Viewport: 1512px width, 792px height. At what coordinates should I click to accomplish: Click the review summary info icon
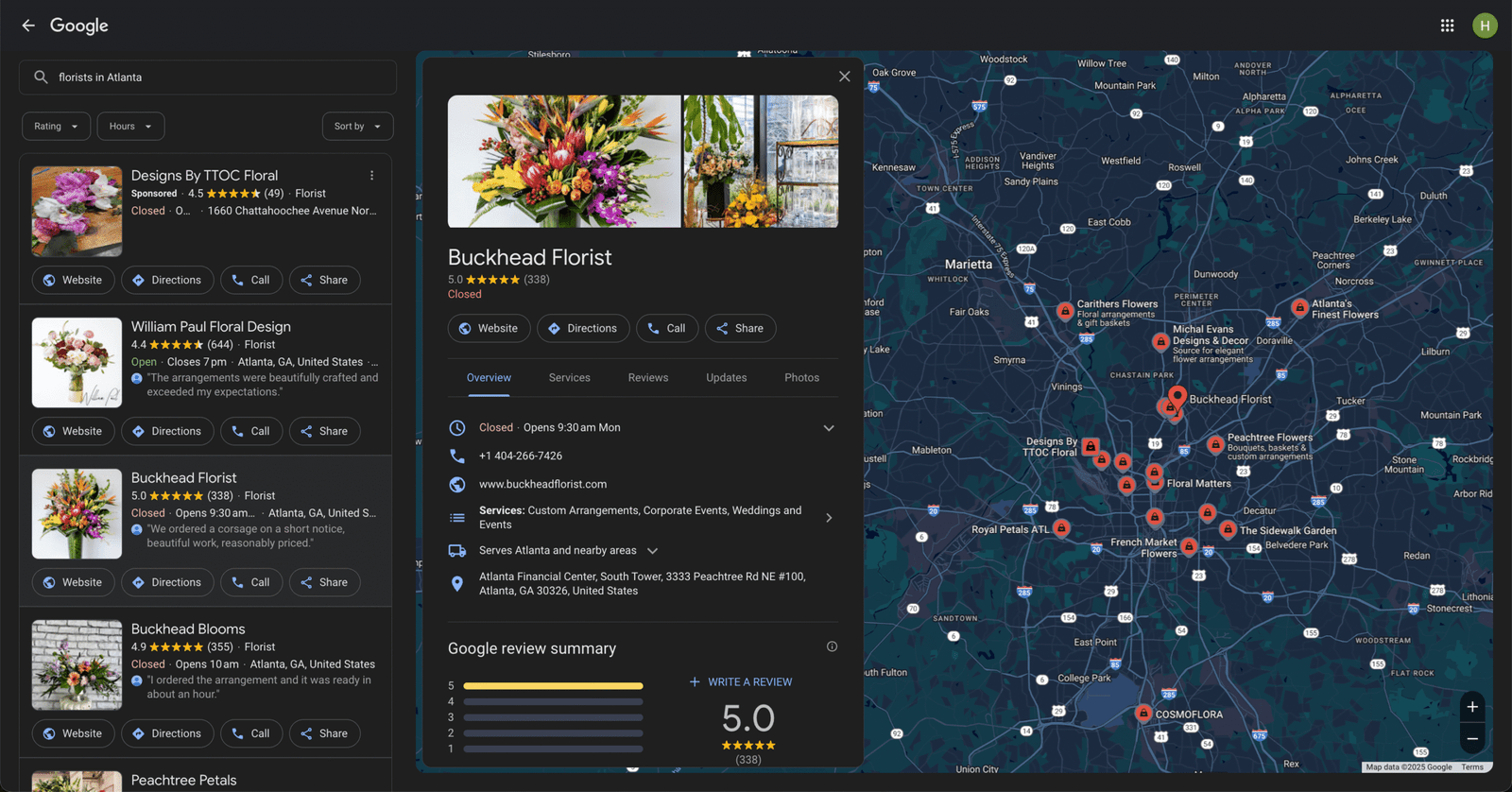point(832,647)
